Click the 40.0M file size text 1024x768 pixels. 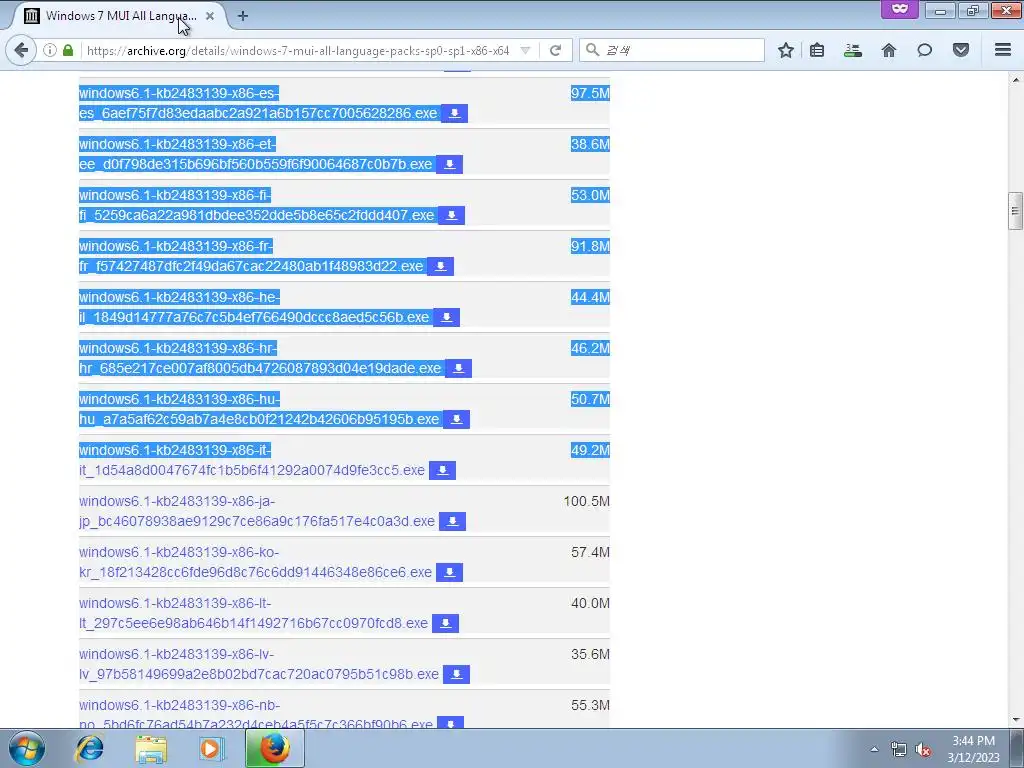pos(590,603)
